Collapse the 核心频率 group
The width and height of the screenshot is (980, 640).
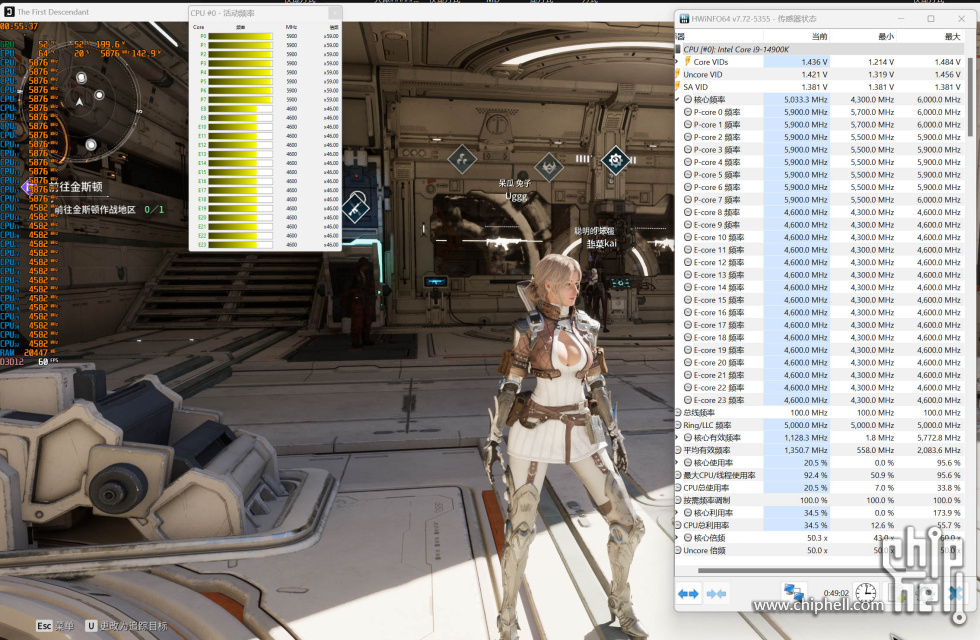pos(677,99)
